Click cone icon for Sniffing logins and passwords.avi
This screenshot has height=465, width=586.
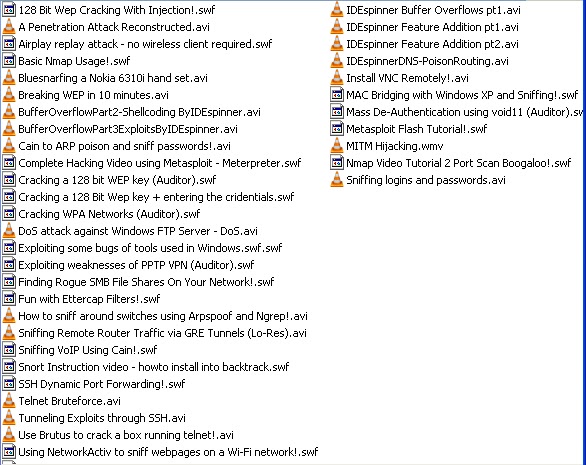coord(337,180)
